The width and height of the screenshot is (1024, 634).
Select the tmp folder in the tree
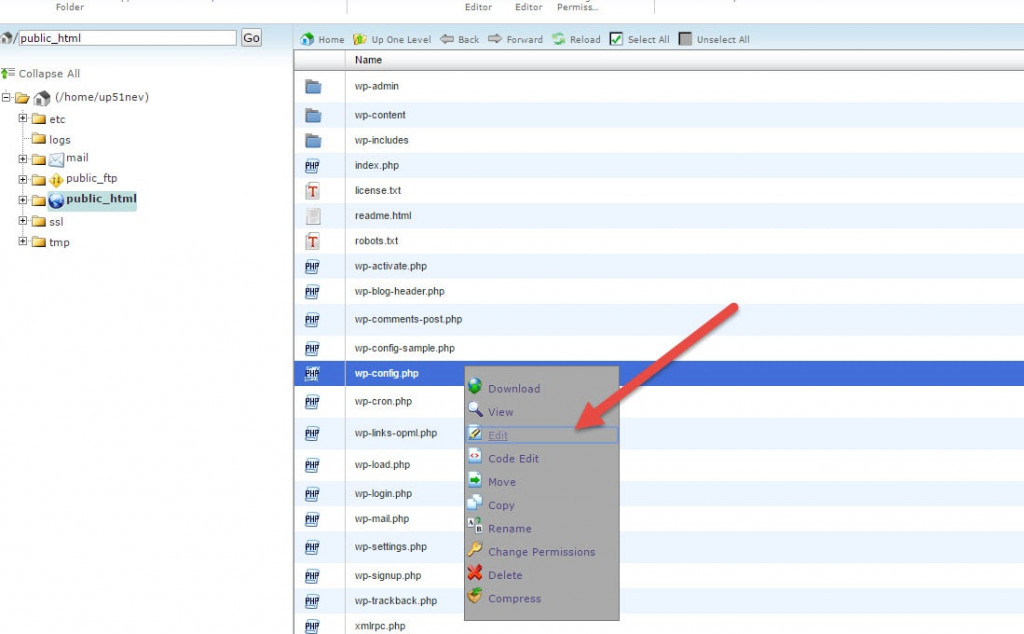(x=59, y=242)
